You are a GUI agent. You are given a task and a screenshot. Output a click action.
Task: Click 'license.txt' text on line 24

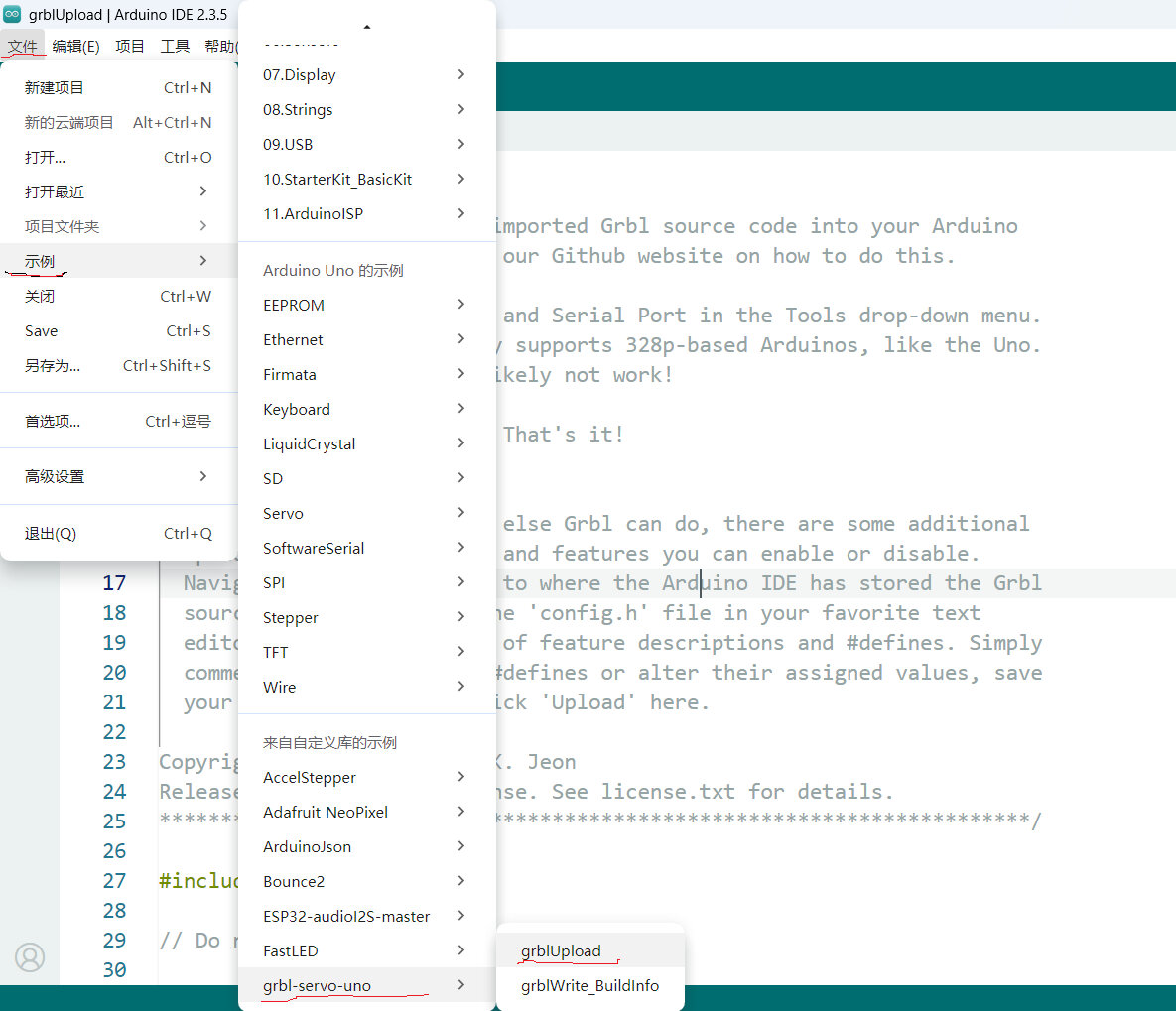tap(668, 792)
